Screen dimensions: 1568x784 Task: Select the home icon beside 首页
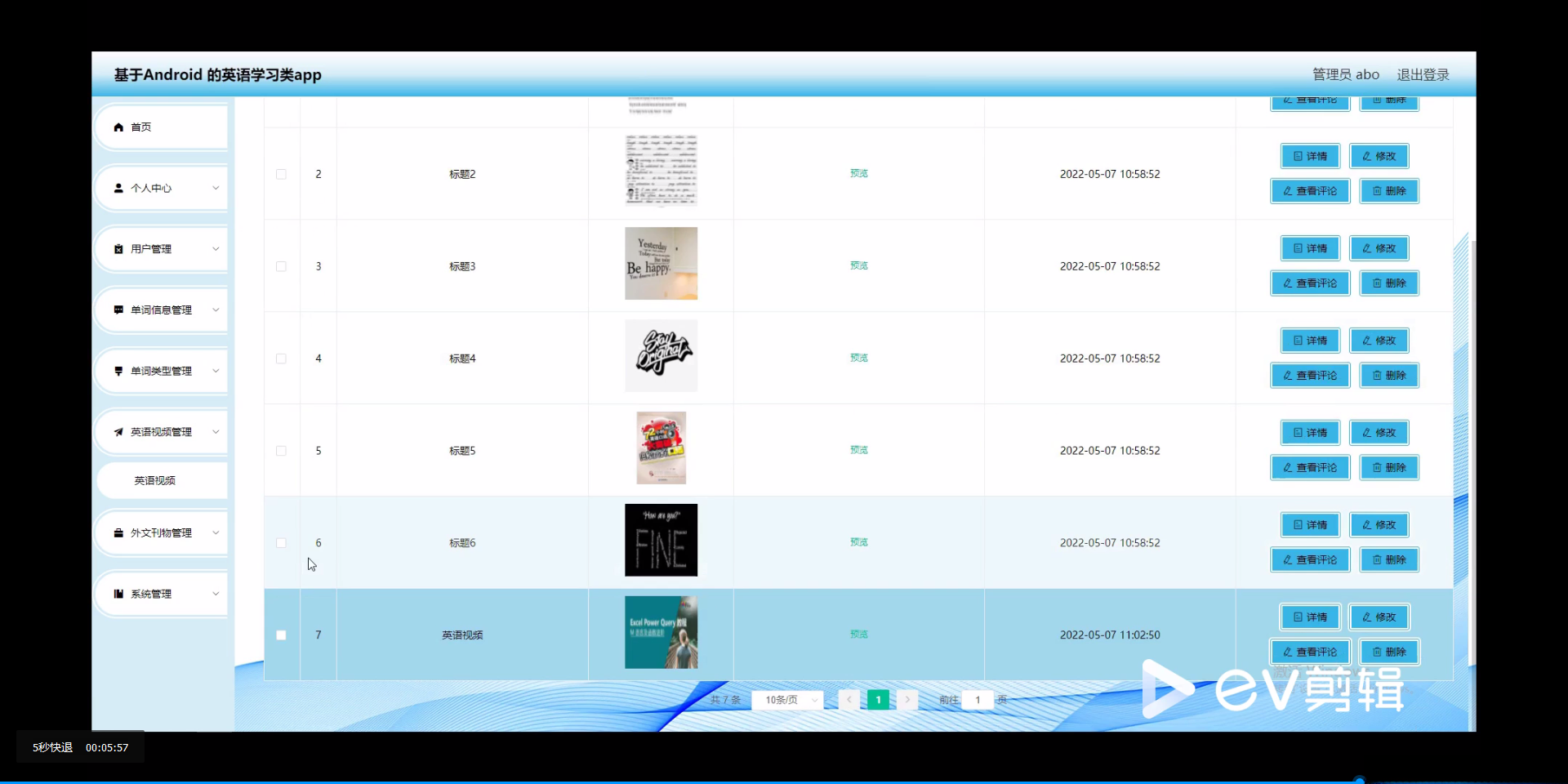coord(118,127)
